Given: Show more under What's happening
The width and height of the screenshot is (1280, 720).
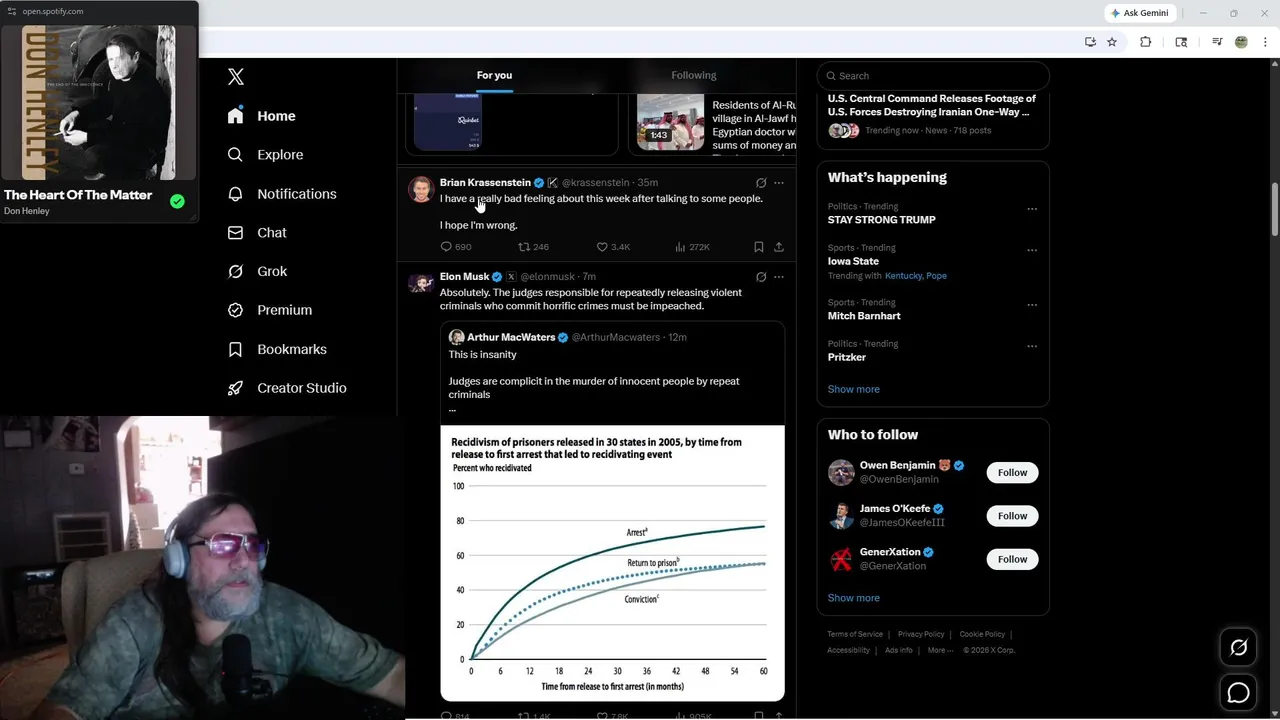Looking at the screenshot, I should [854, 389].
